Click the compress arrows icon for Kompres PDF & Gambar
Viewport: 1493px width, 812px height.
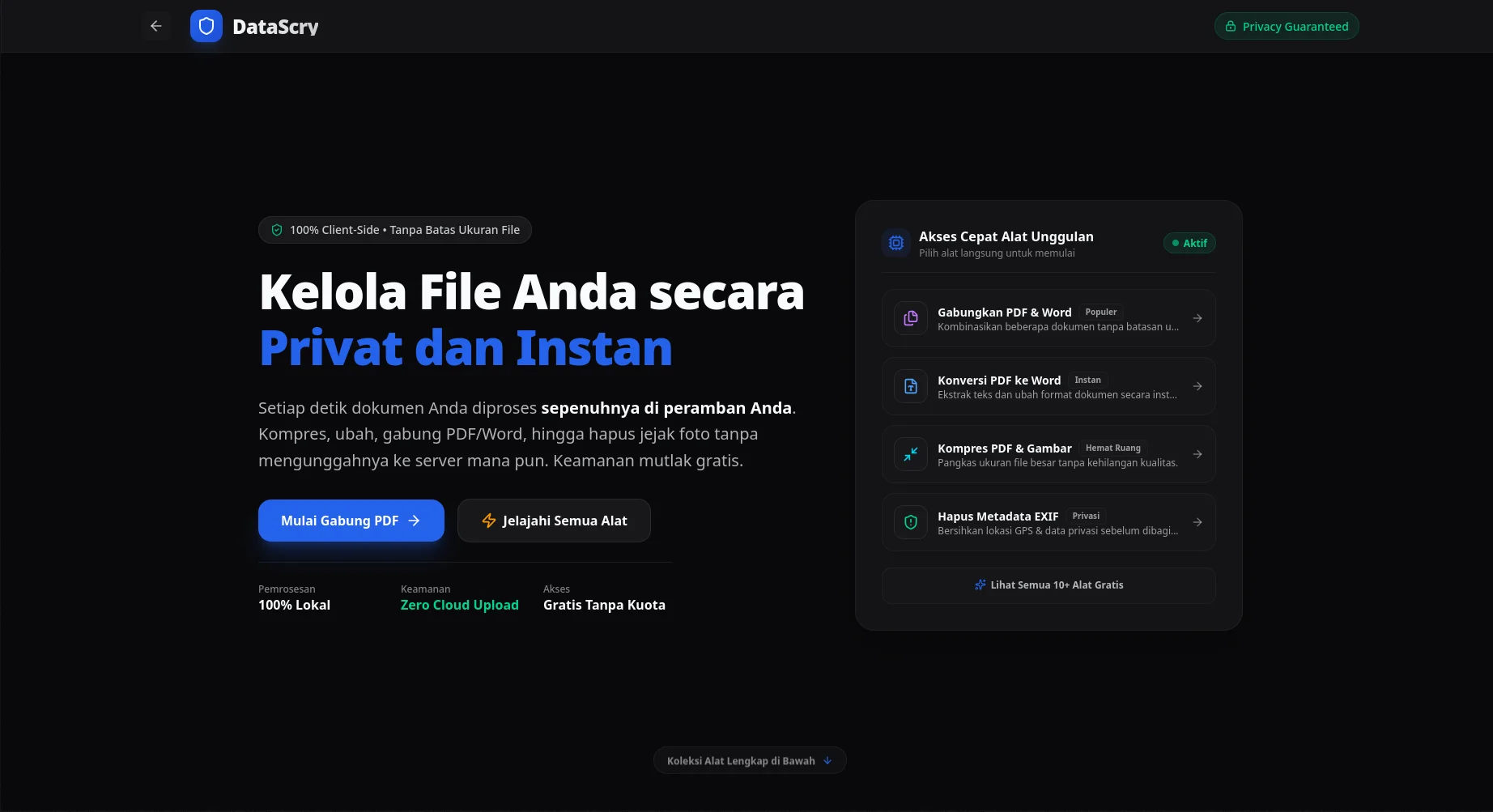pyautogui.click(x=911, y=454)
